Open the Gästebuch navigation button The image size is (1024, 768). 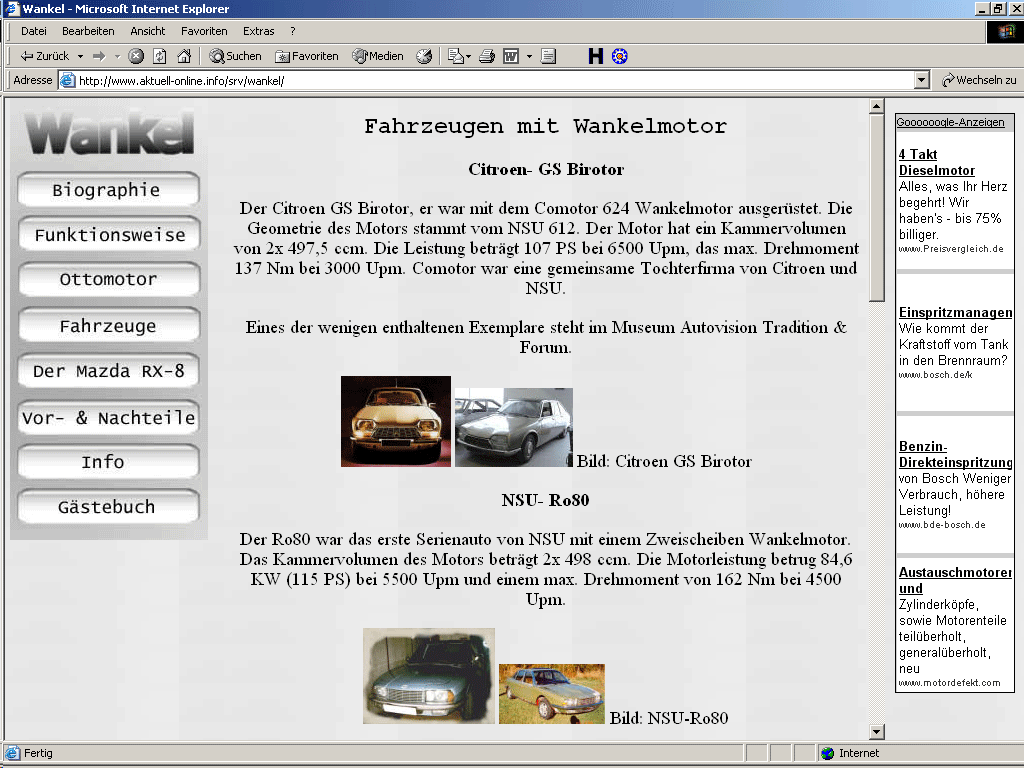point(108,507)
